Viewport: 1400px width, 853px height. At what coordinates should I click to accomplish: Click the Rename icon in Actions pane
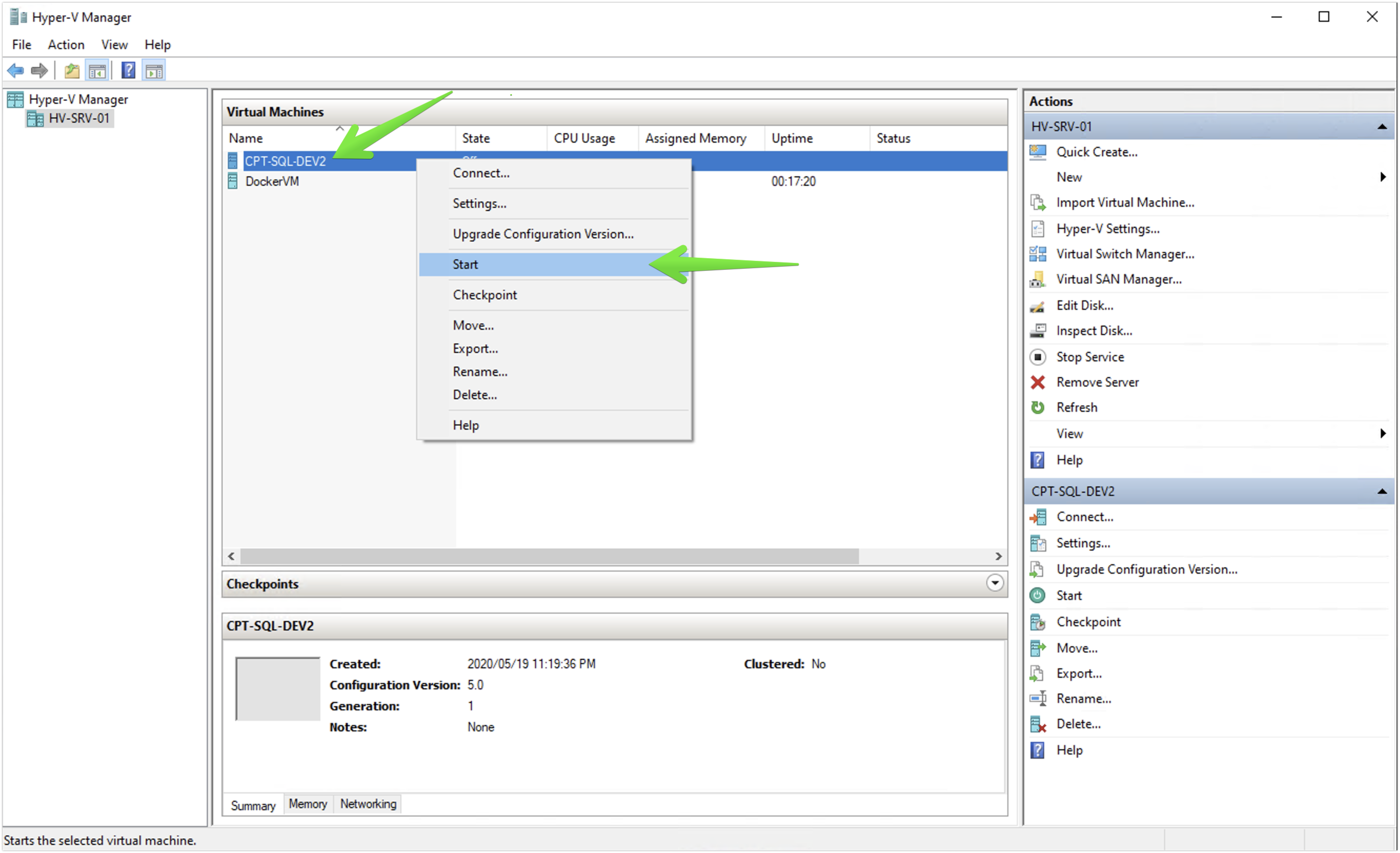(1038, 699)
